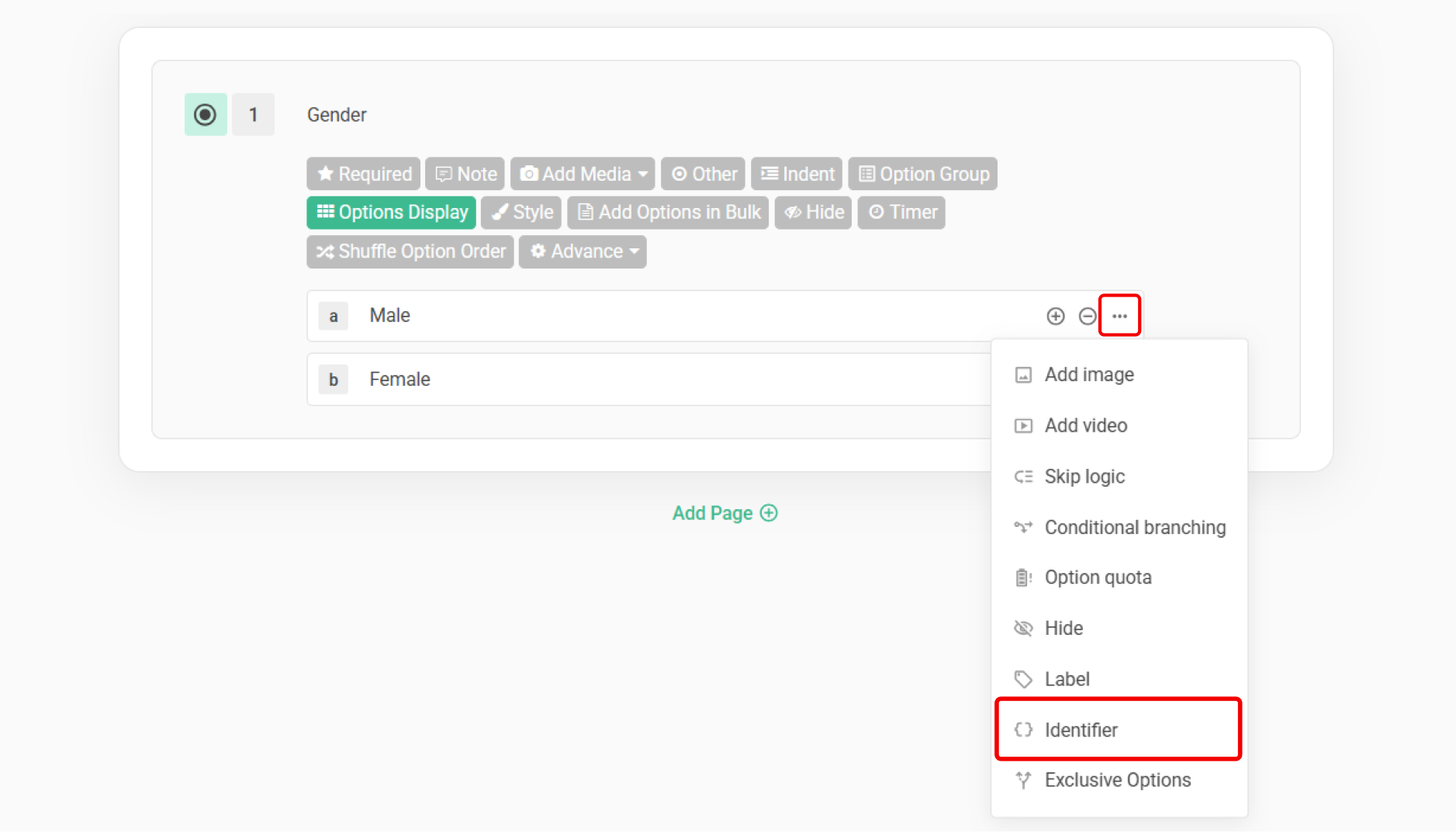Click the Add image icon in the menu

[1024, 374]
